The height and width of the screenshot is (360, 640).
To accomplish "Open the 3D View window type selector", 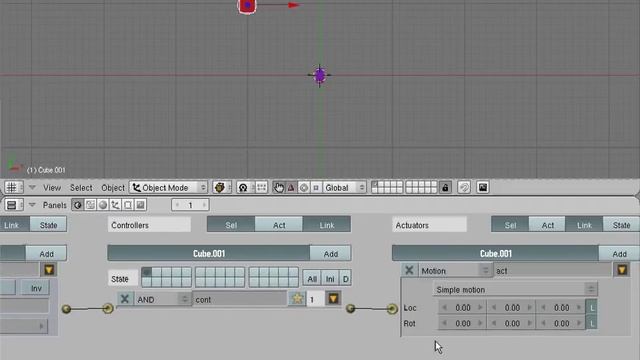I will click(x=14, y=187).
